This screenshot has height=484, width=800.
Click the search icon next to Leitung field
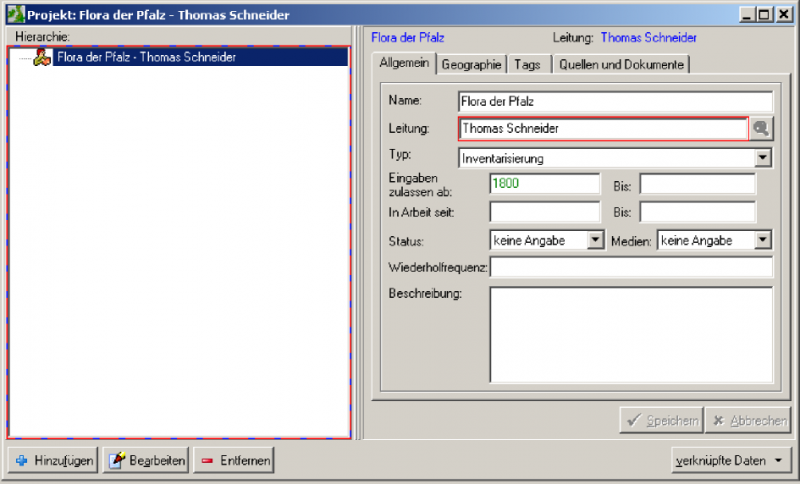pyautogui.click(x=762, y=129)
